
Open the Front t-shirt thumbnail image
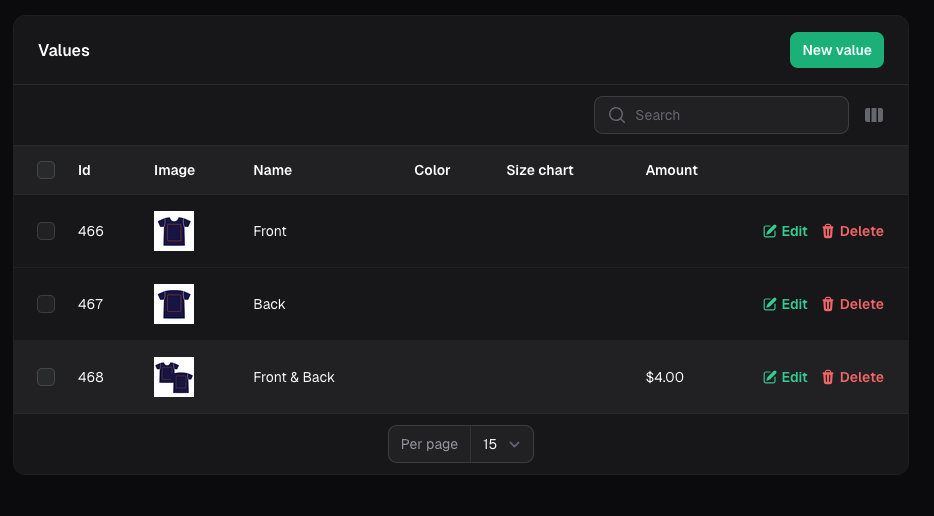(174, 231)
